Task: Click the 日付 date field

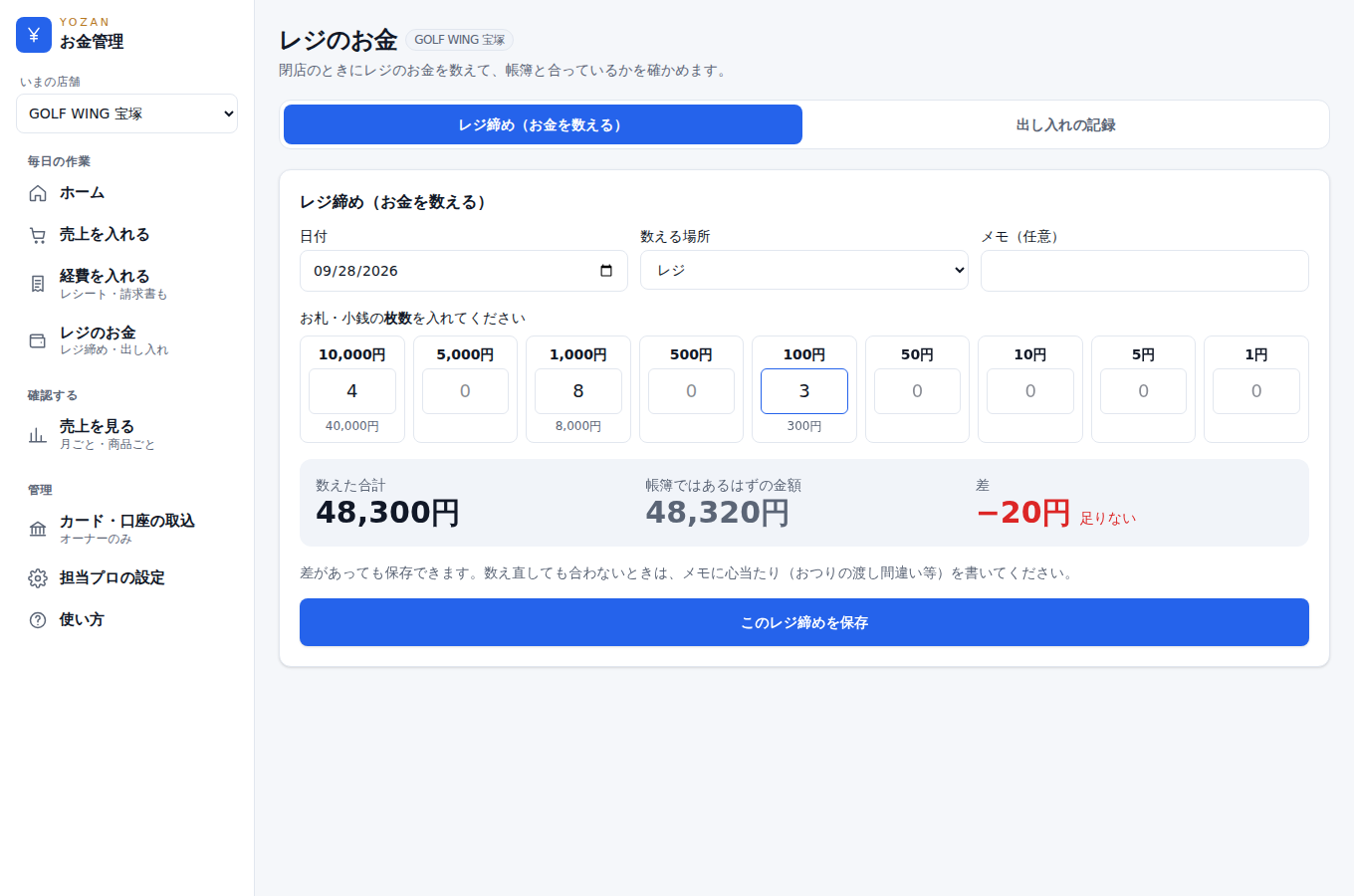Action: [x=464, y=271]
